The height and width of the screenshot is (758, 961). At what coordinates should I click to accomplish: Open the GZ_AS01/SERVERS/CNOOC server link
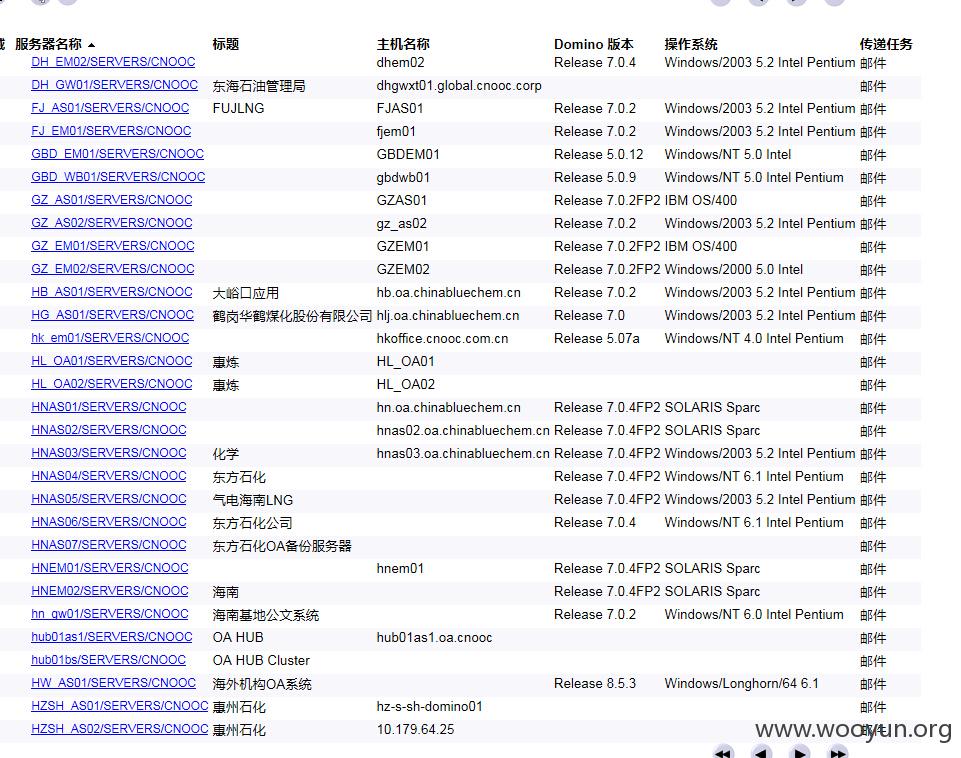click(112, 200)
